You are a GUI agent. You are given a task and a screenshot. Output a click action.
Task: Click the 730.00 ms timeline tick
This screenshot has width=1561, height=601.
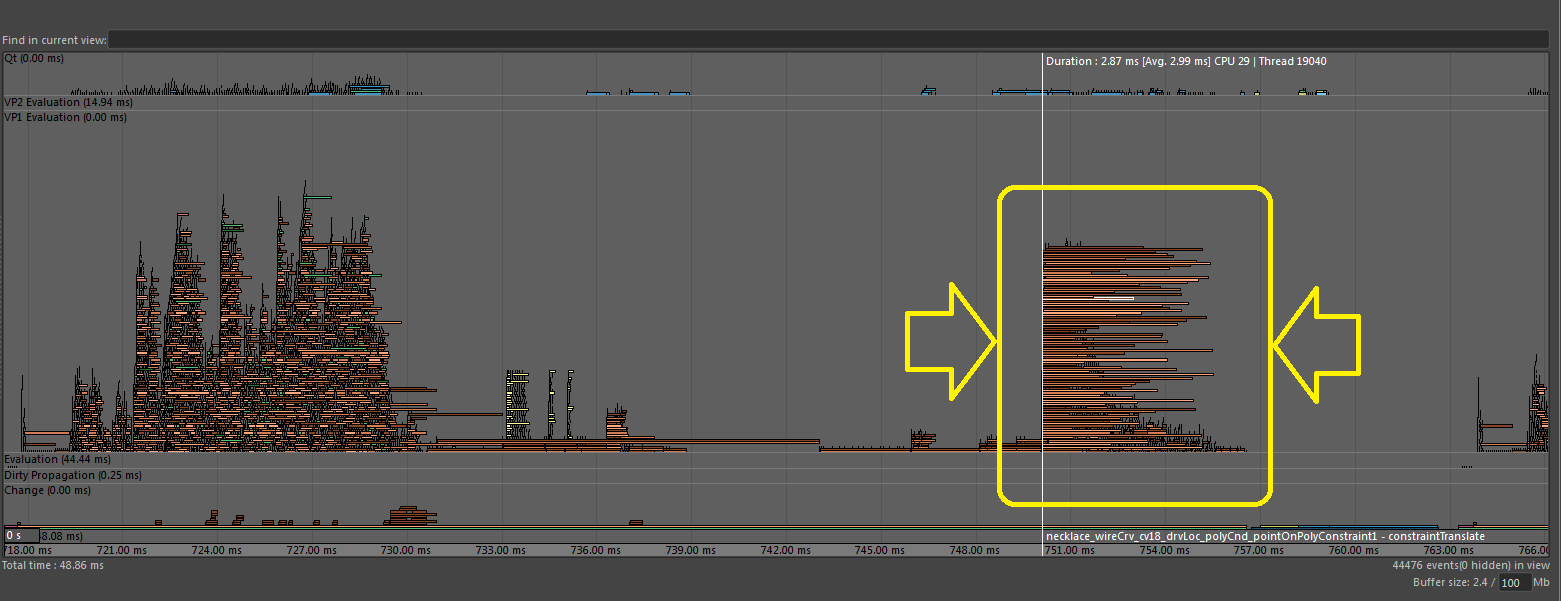[405, 550]
